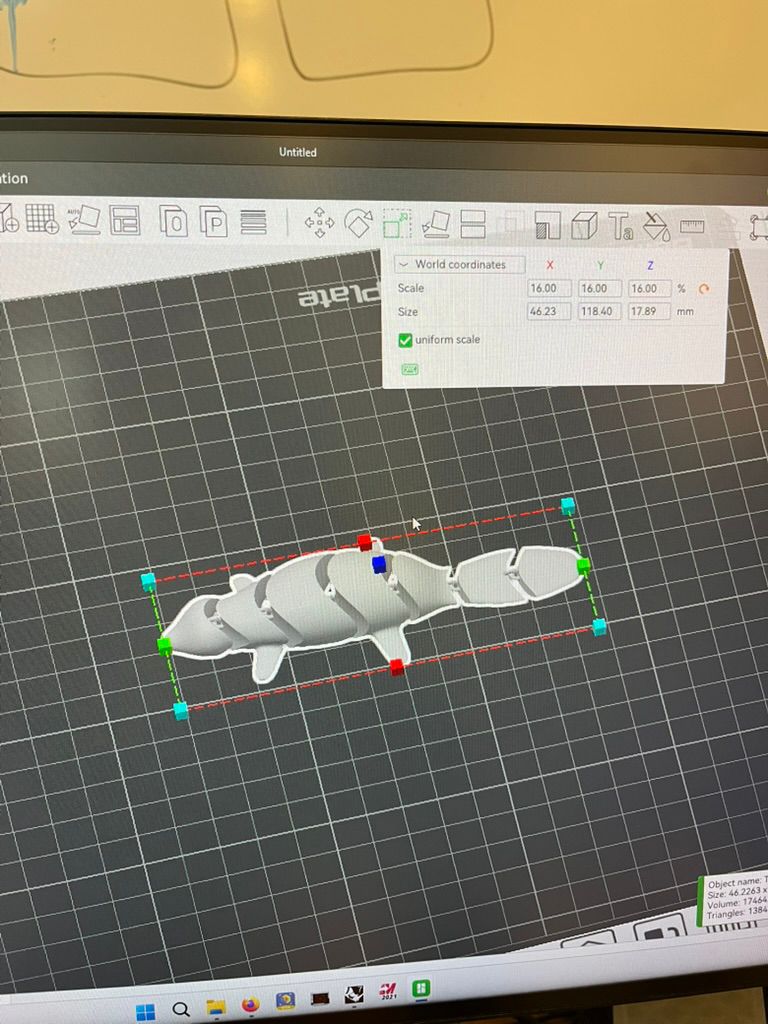Click the Size Y value field
This screenshot has height=1024, width=768.
point(599,312)
